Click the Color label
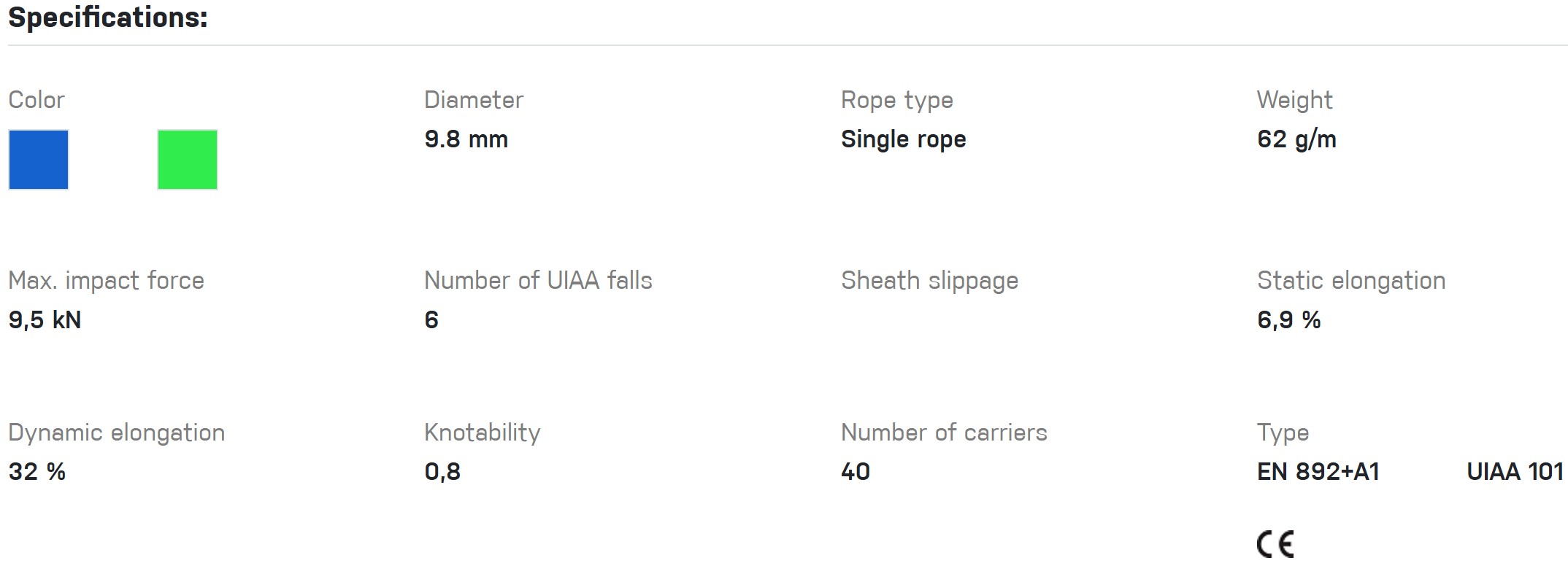1568x566 pixels. tap(36, 100)
